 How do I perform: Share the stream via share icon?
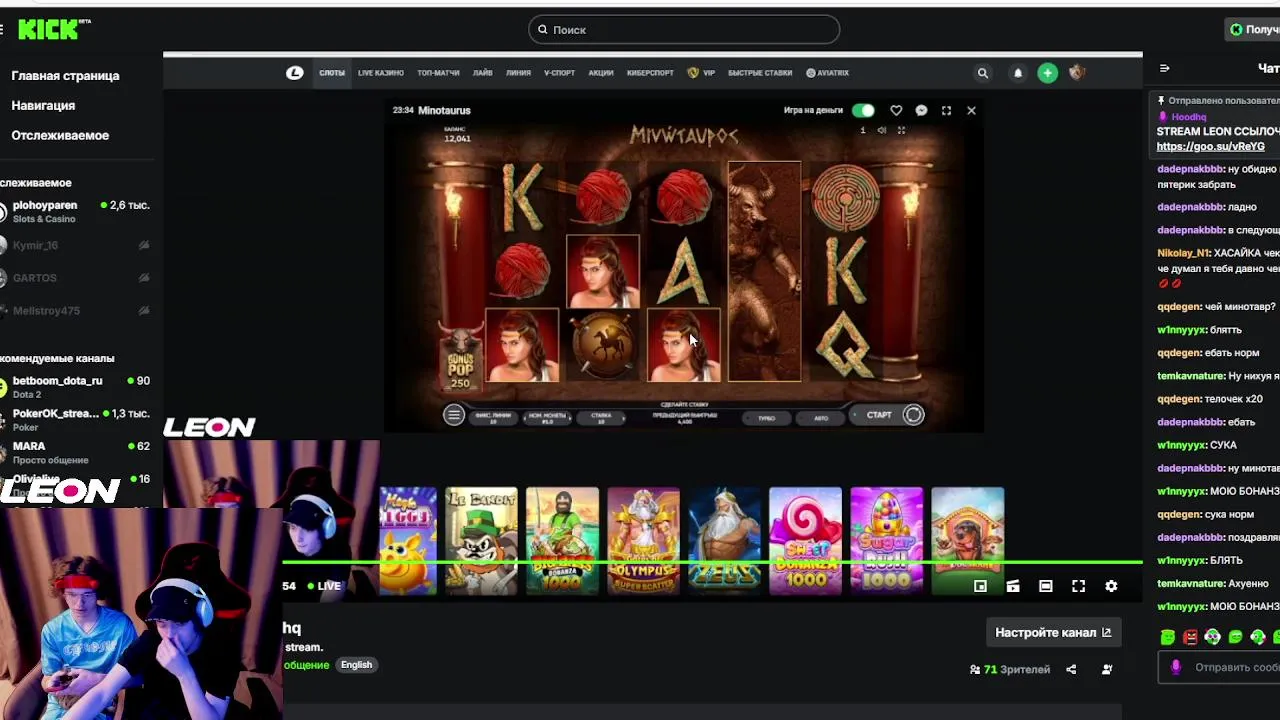coord(1071,669)
